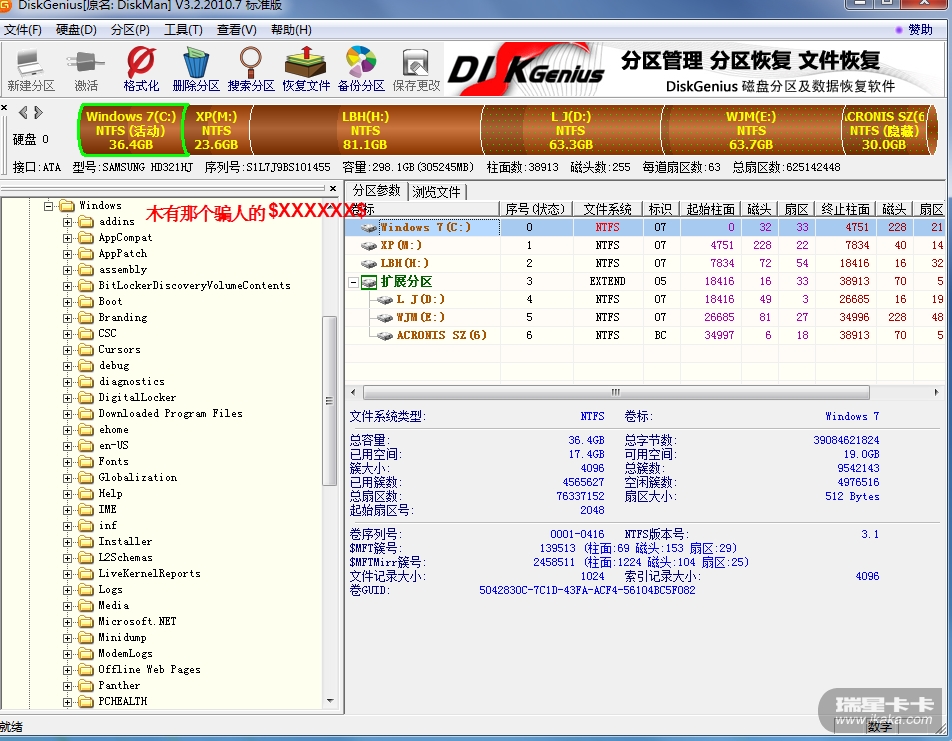Viewport: 952px width, 741px height.
Task: Click the 文件系统 column header
Action: tap(607, 210)
